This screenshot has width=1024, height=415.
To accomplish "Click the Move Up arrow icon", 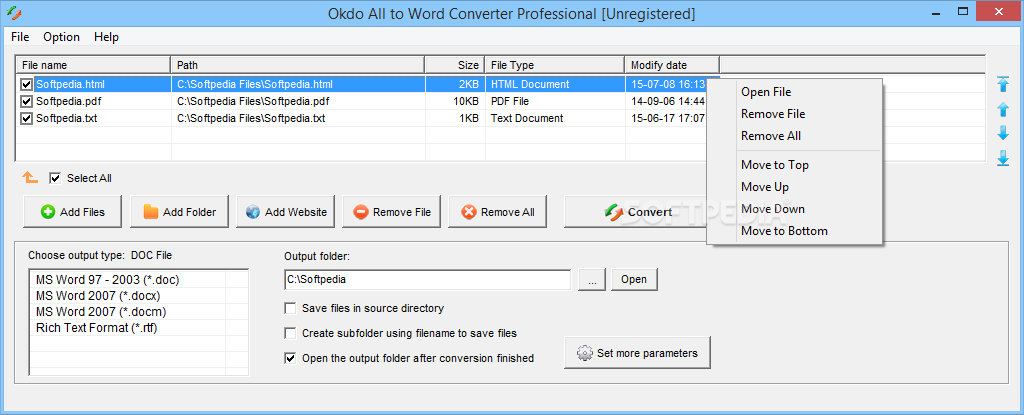I will pos(1002,109).
